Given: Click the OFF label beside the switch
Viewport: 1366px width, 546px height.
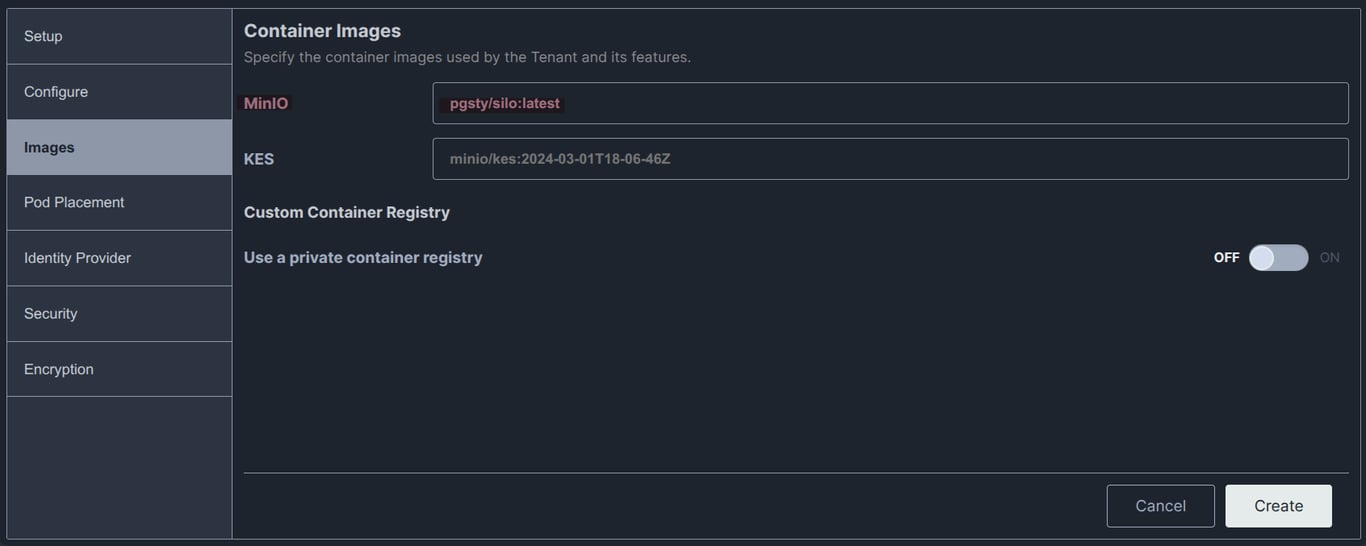Looking at the screenshot, I should 1226,258.
